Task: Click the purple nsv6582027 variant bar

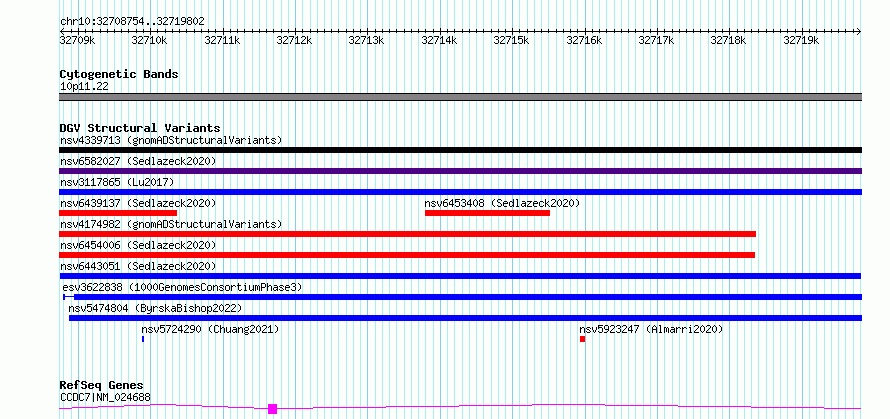Action: pyautogui.click(x=460, y=171)
